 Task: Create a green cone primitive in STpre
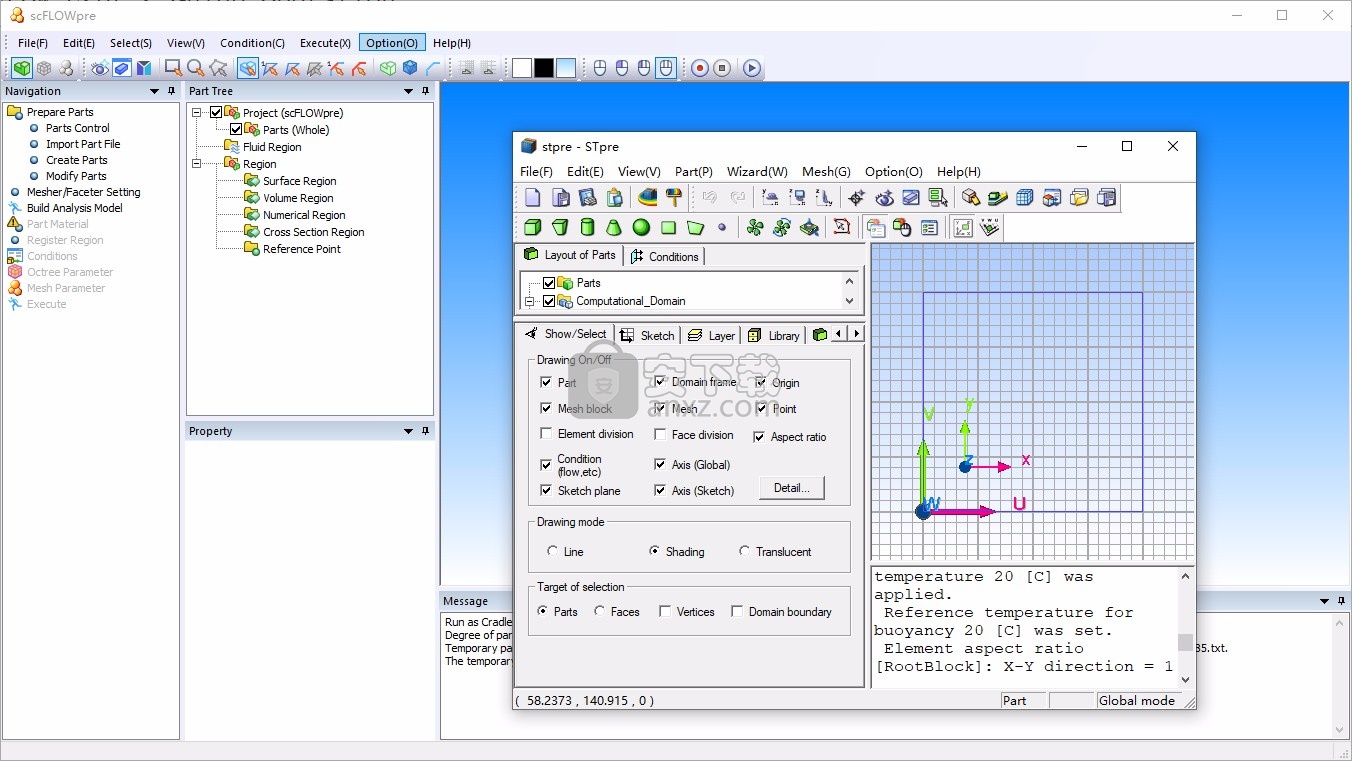[x=614, y=228]
